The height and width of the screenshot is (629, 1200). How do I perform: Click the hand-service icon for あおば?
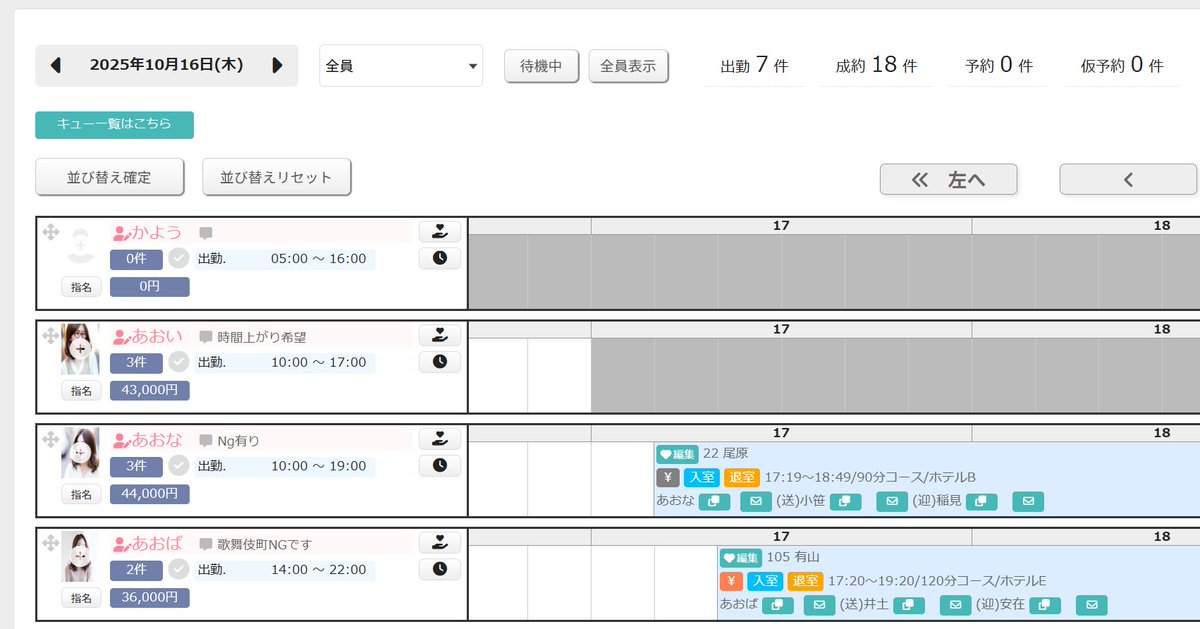440,544
